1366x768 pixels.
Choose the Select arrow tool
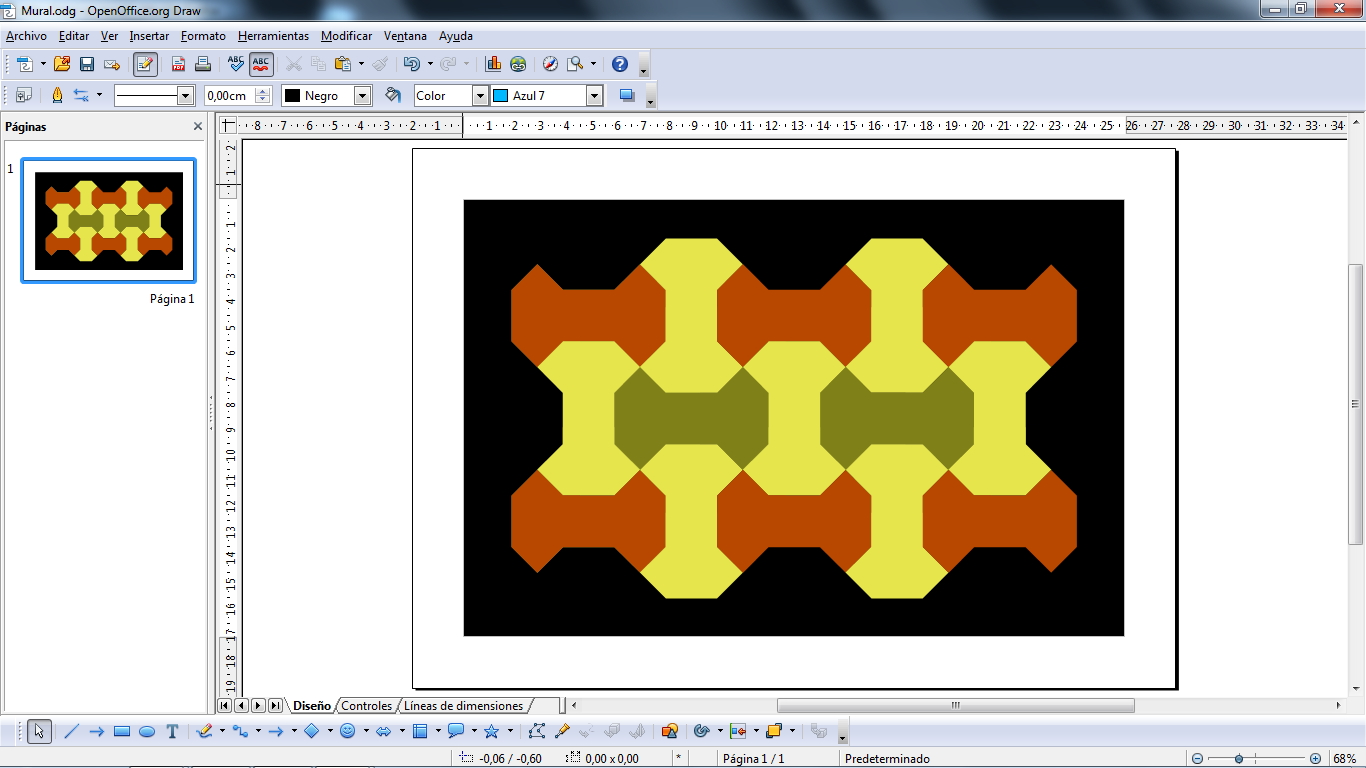(x=39, y=731)
